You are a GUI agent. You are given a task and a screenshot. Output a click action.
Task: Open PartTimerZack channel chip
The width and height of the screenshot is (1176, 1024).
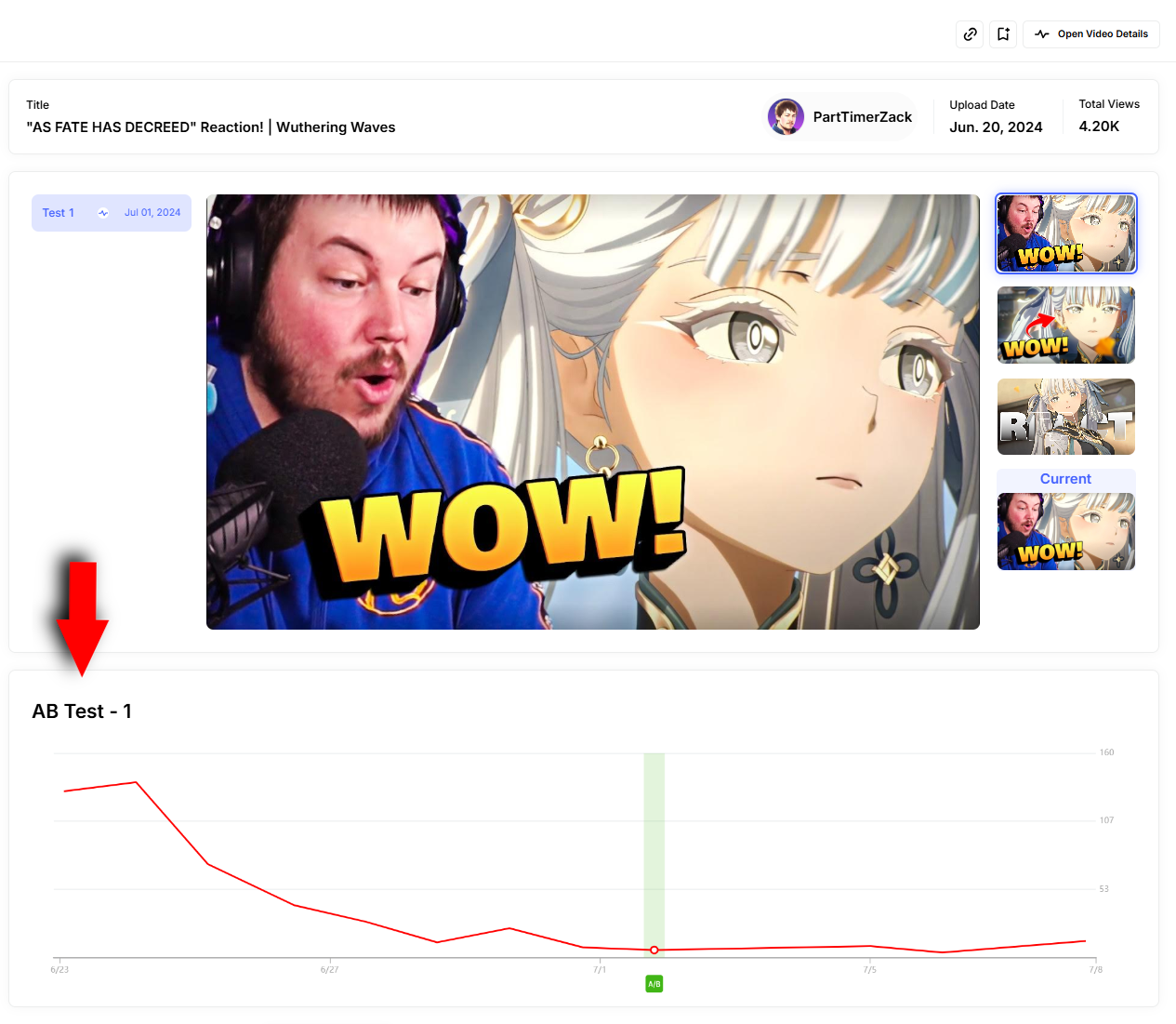(x=840, y=117)
